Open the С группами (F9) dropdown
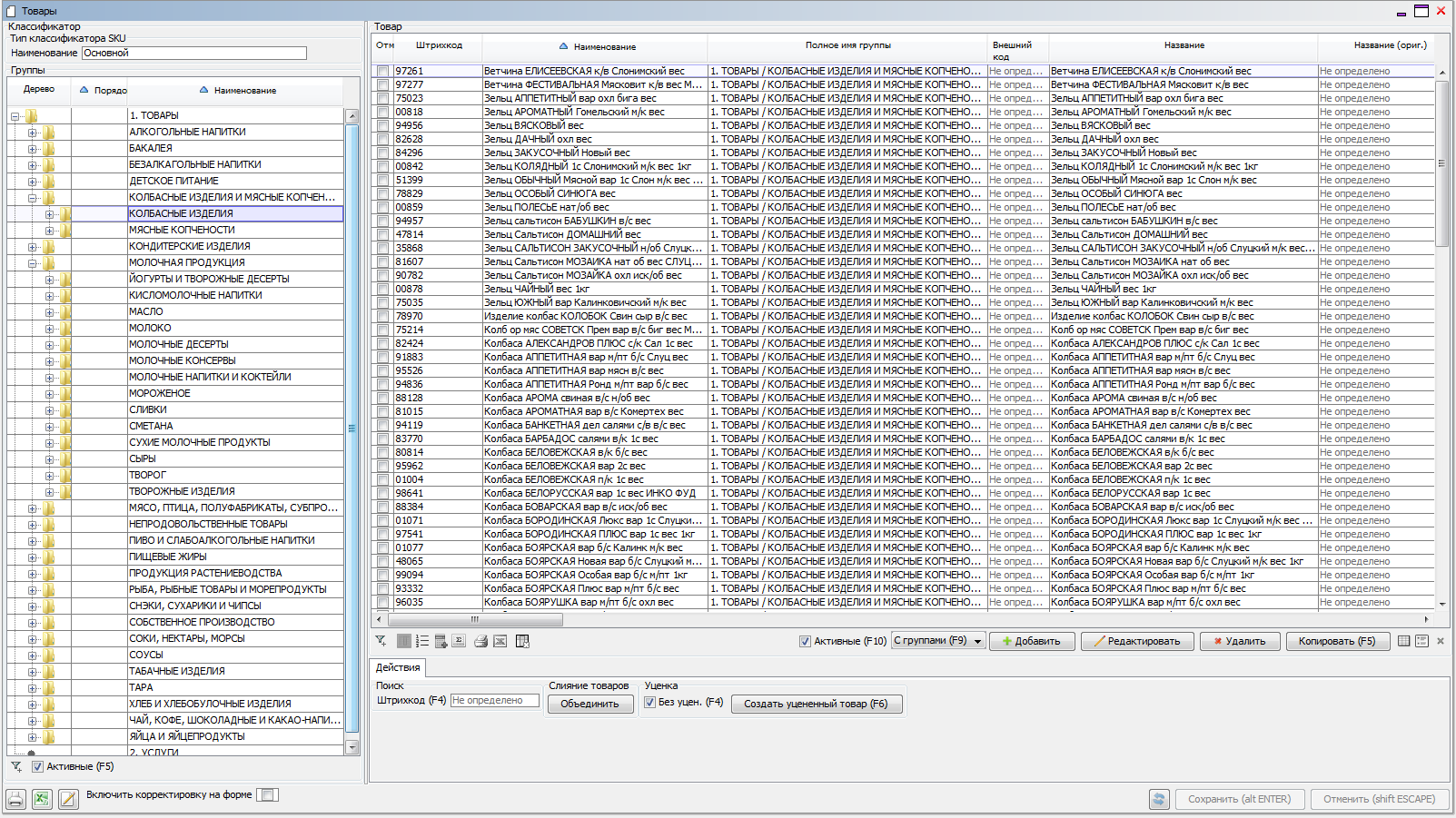 pos(977,641)
